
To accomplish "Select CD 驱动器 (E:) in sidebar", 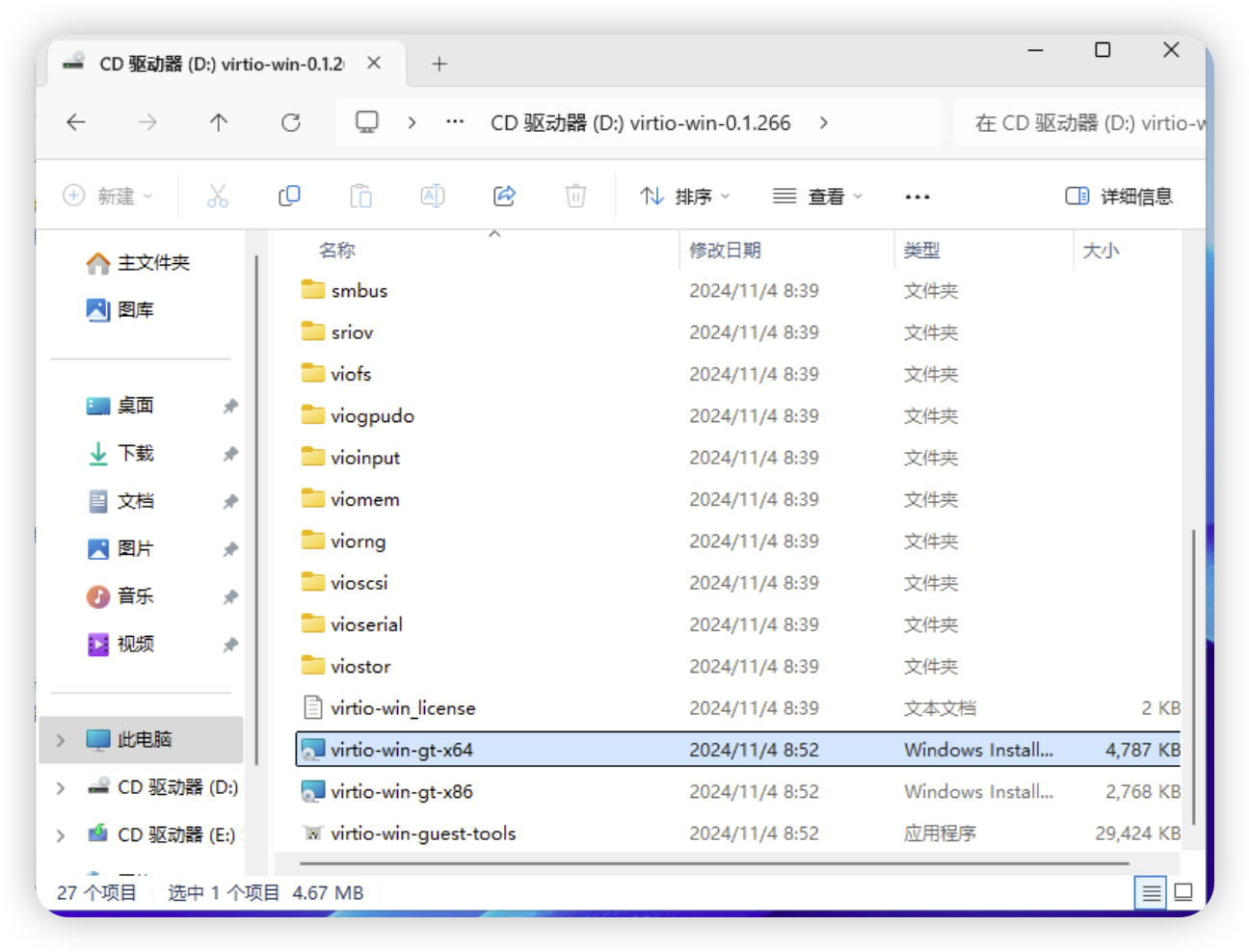I will pyautogui.click(x=161, y=834).
